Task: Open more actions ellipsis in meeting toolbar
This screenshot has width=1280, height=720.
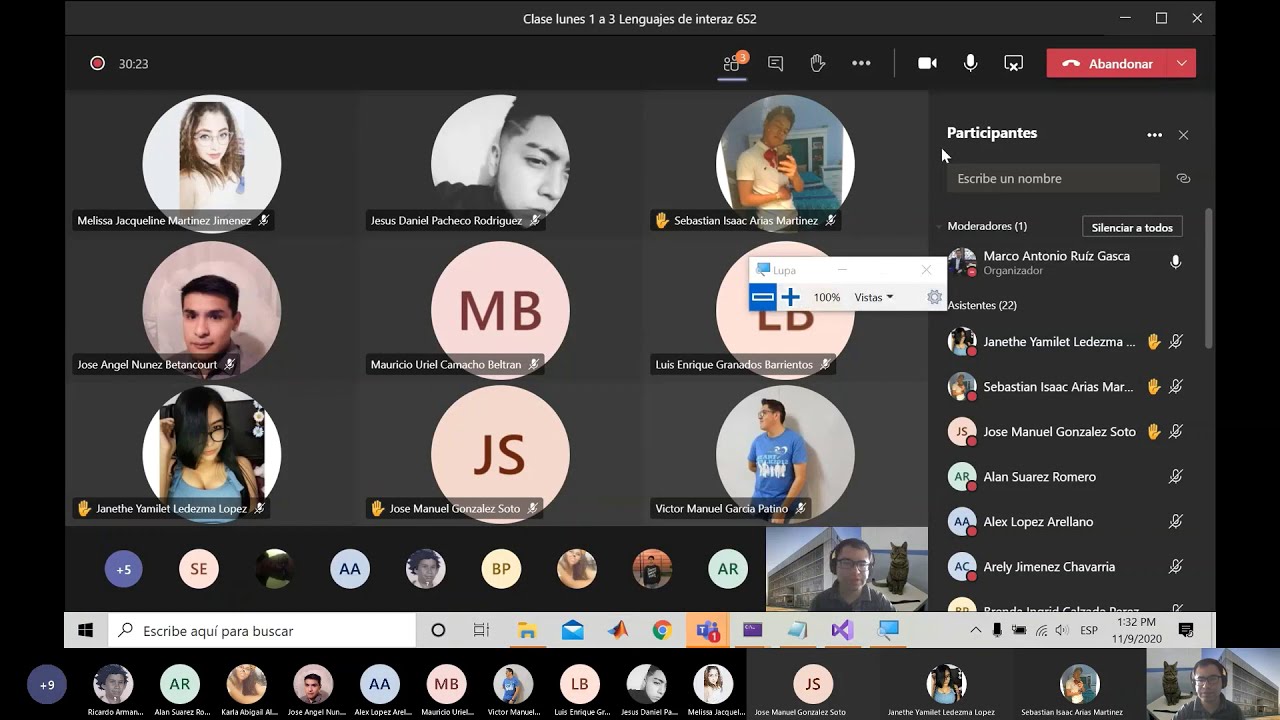Action: coord(861,63)
